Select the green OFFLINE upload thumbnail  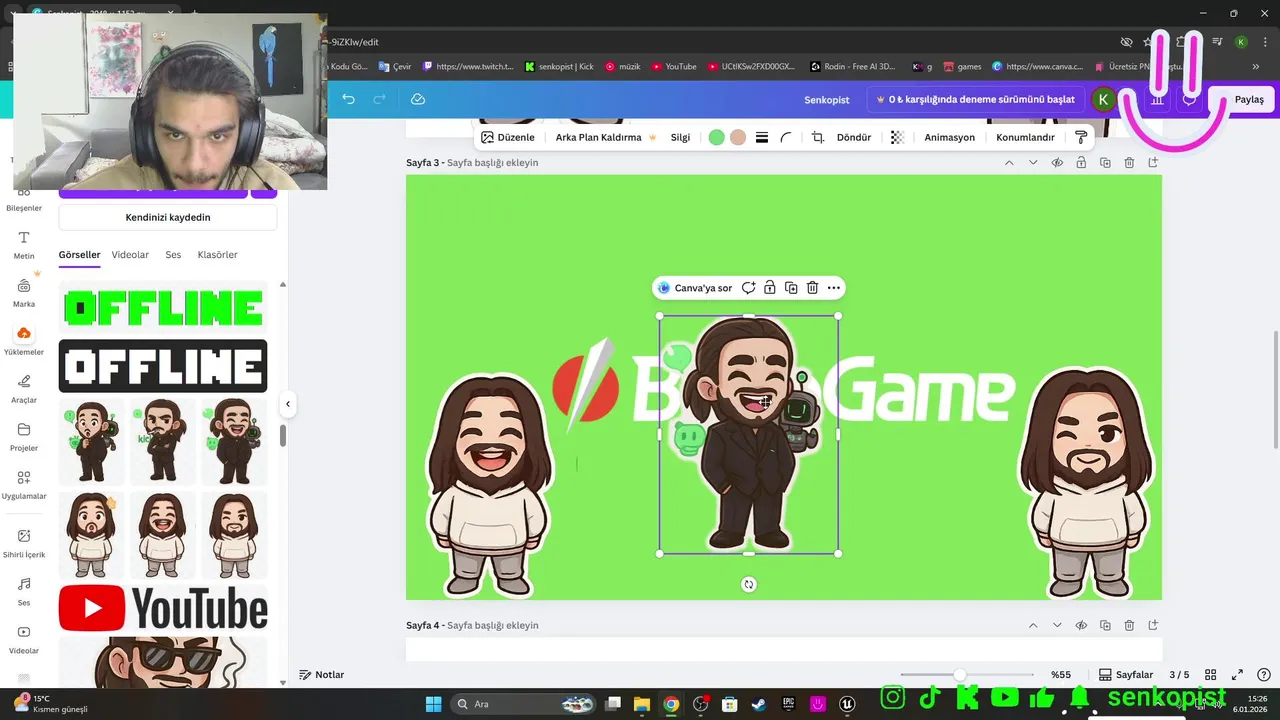coord(163,308)
